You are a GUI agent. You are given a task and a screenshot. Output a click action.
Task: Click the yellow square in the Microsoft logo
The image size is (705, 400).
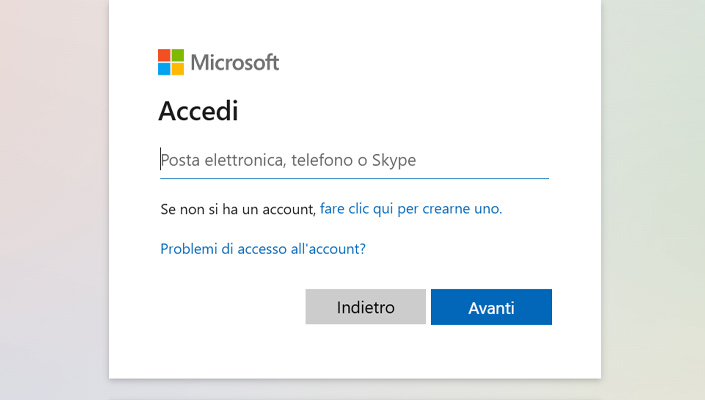178,69
